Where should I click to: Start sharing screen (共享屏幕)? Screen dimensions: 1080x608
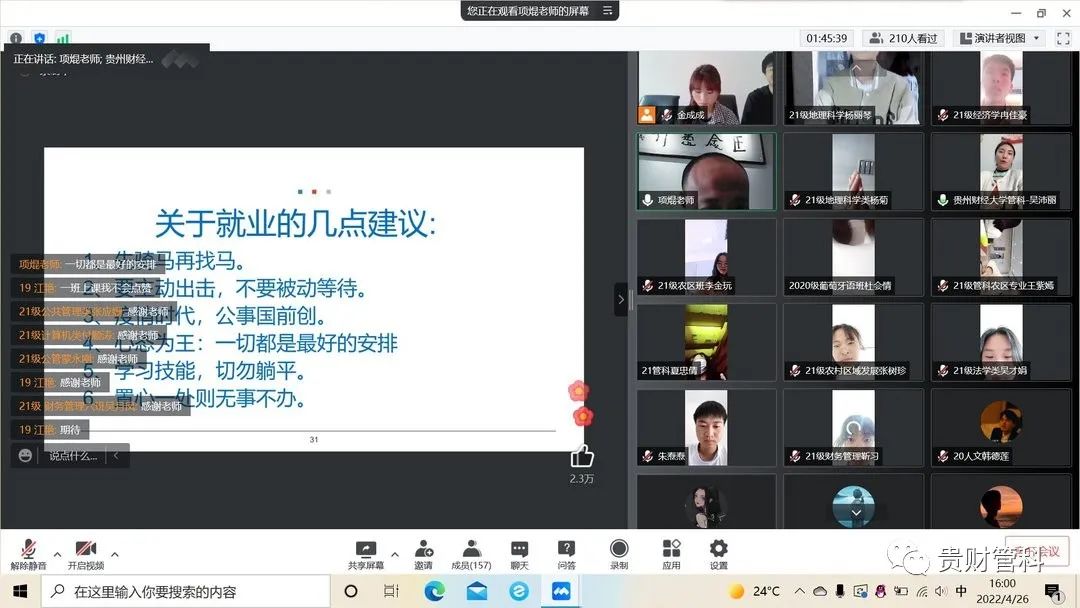pos(366,553)
